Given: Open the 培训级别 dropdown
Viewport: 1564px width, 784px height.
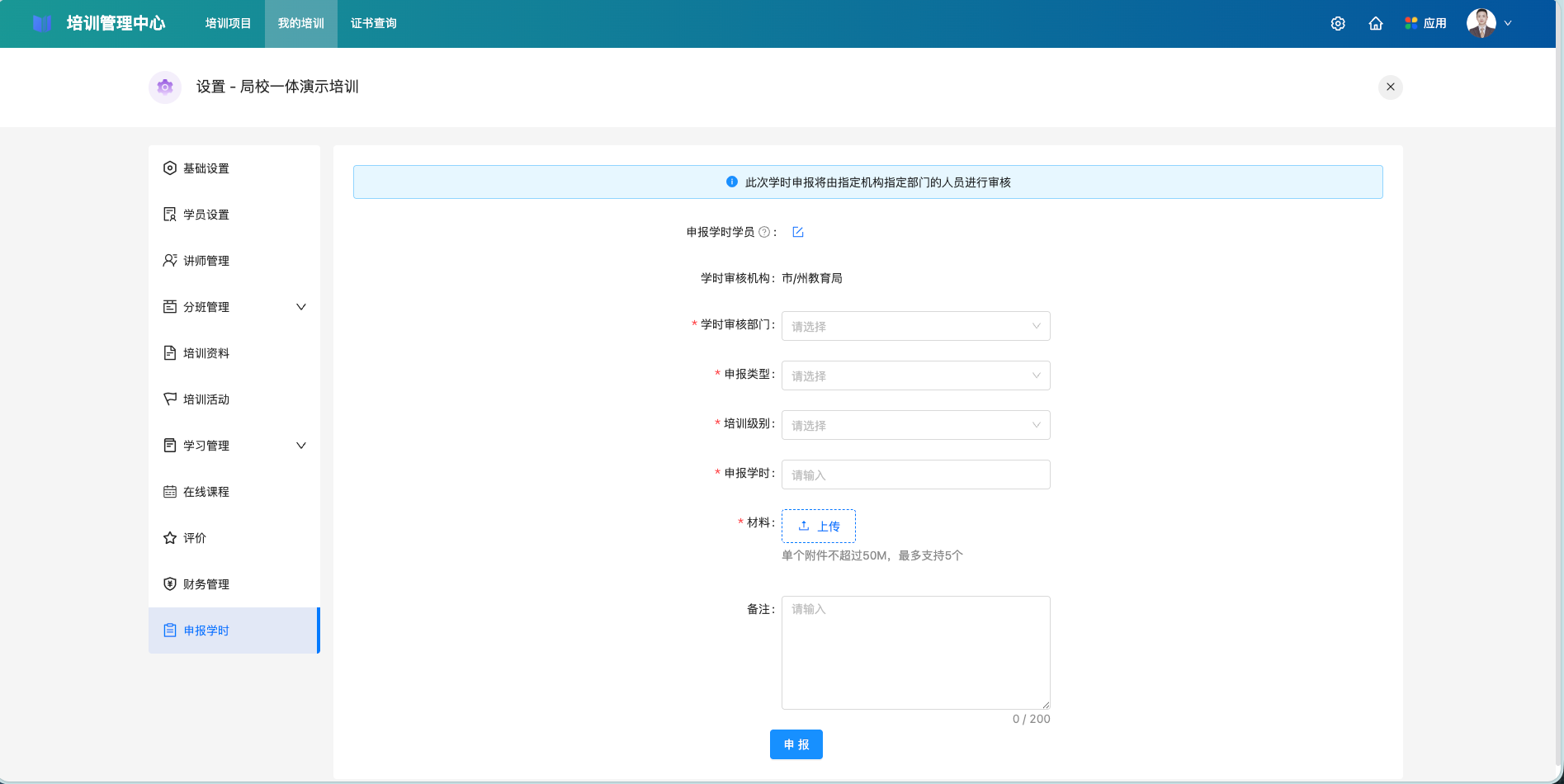Looking at the screenshot, I should coord(915,425).
